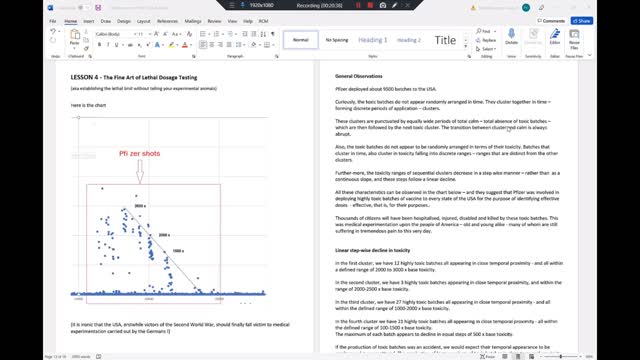Apply subscript formatting
Screen dimensions: 640x360
pyautogui.click(x=140, y=45)
